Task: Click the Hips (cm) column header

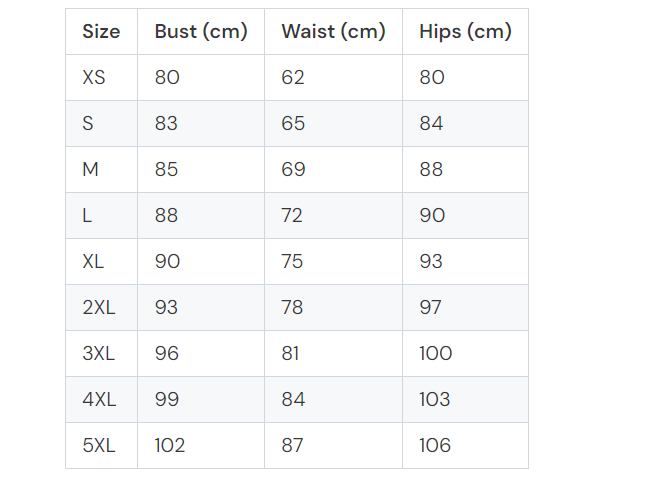Action: 465,32
